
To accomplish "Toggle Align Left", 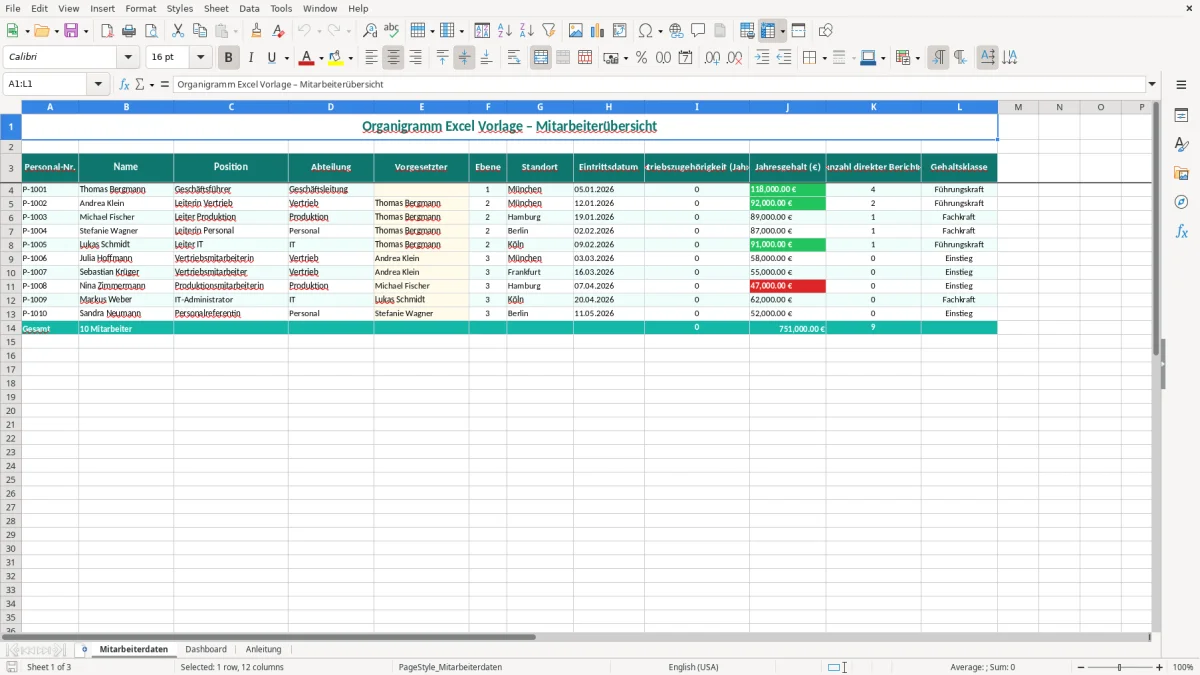I will [x=371, y=58].
